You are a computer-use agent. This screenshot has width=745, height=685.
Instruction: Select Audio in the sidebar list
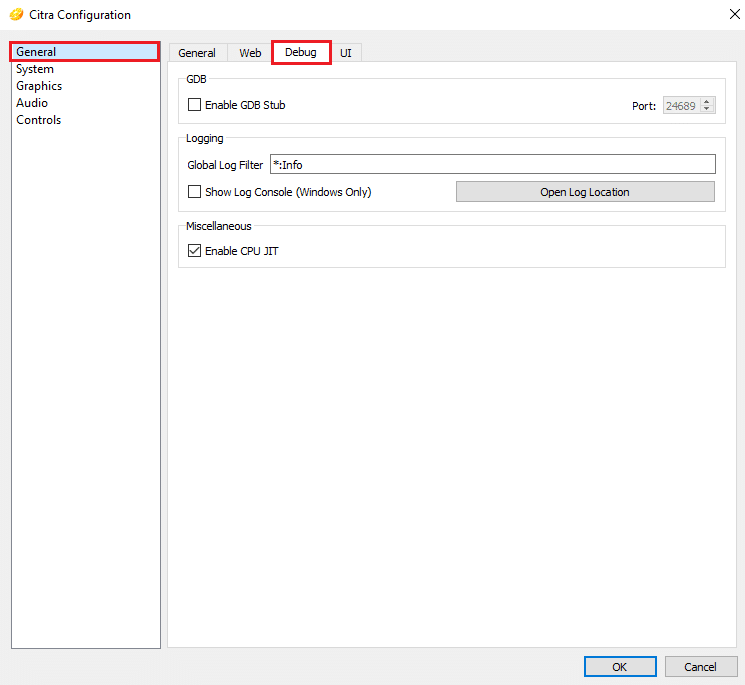(32, 103)
